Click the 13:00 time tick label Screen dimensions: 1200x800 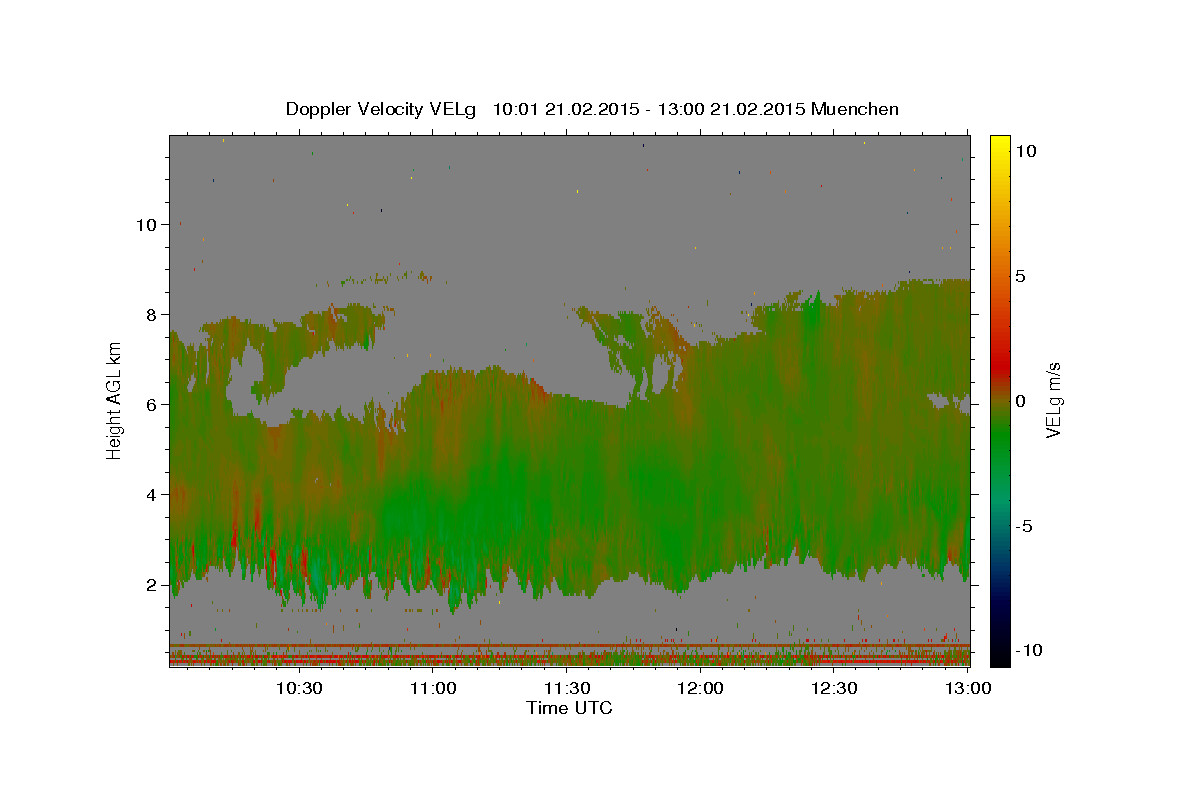[x=967, y=688]
